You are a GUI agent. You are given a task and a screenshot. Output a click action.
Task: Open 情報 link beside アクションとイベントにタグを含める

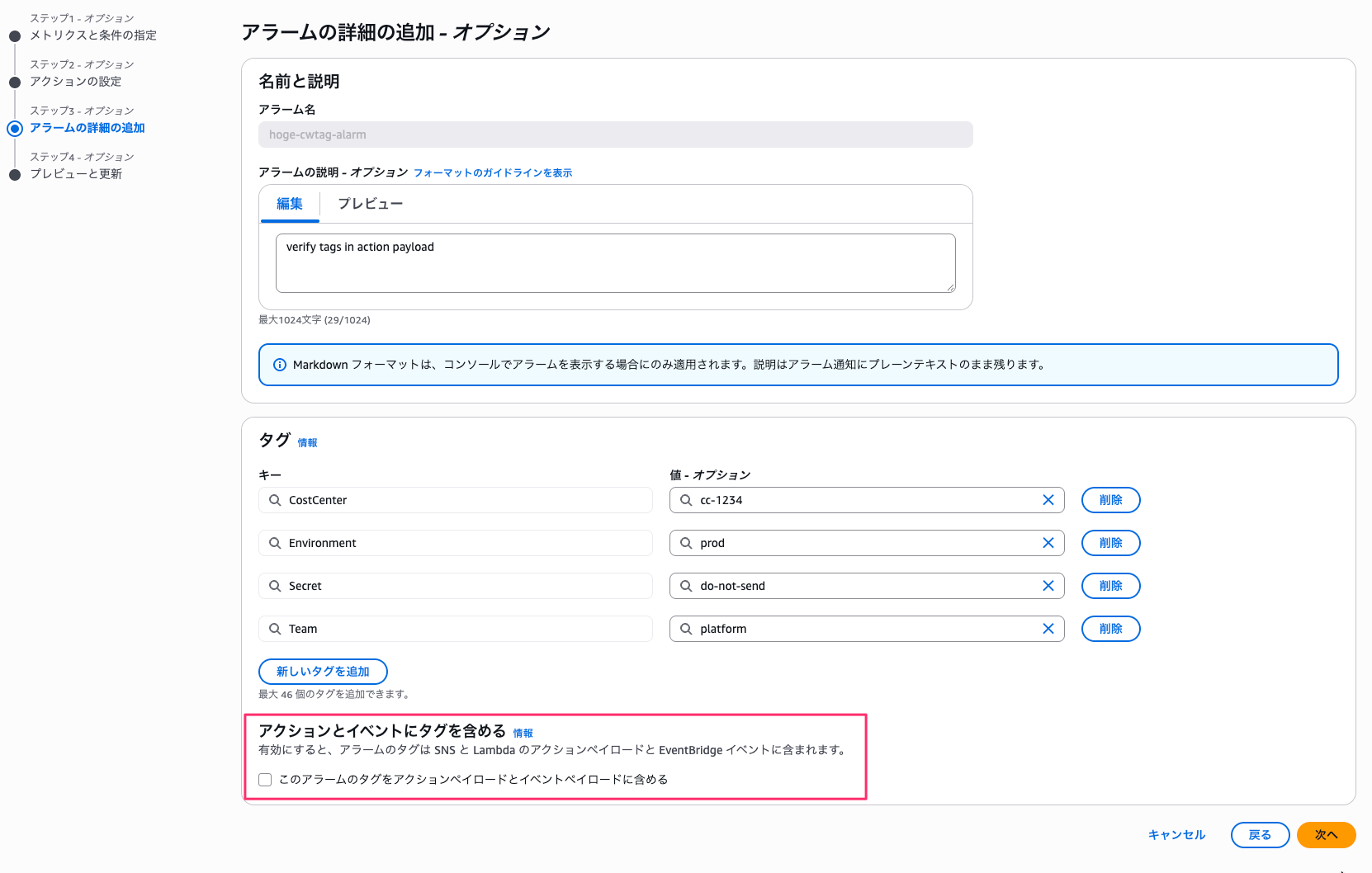(x=523, y=734)
